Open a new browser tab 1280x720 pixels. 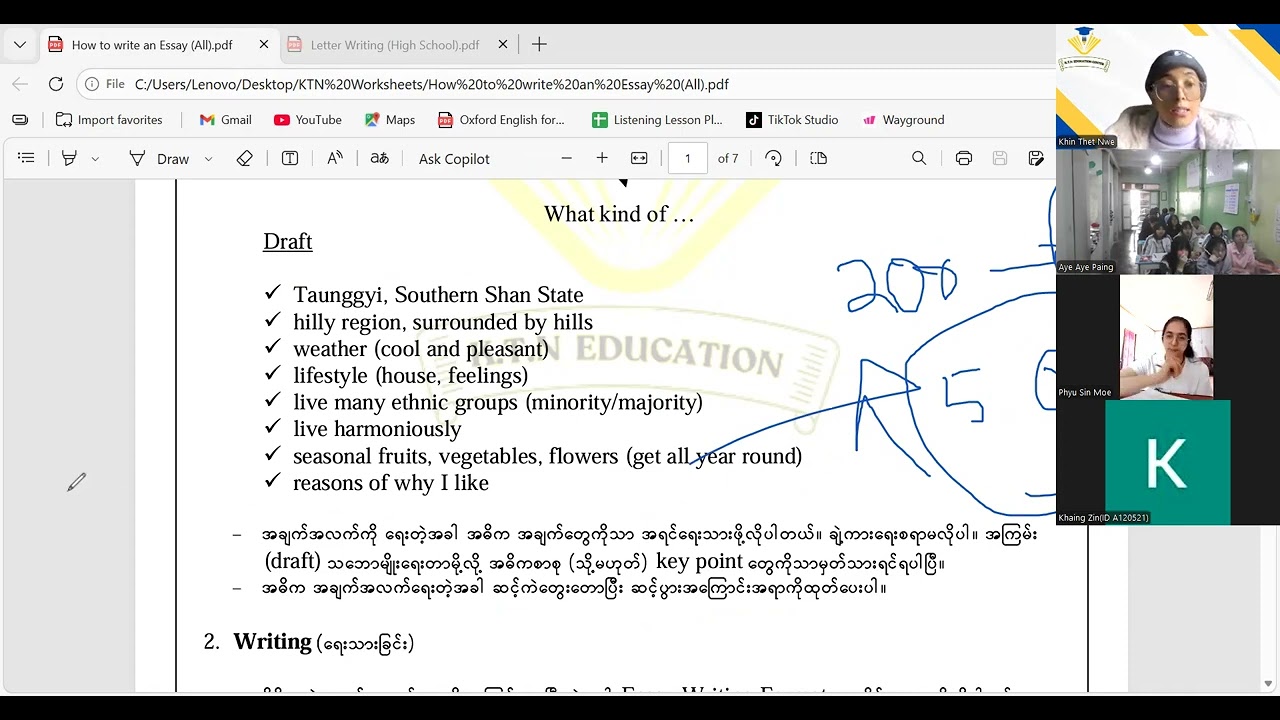539,45
